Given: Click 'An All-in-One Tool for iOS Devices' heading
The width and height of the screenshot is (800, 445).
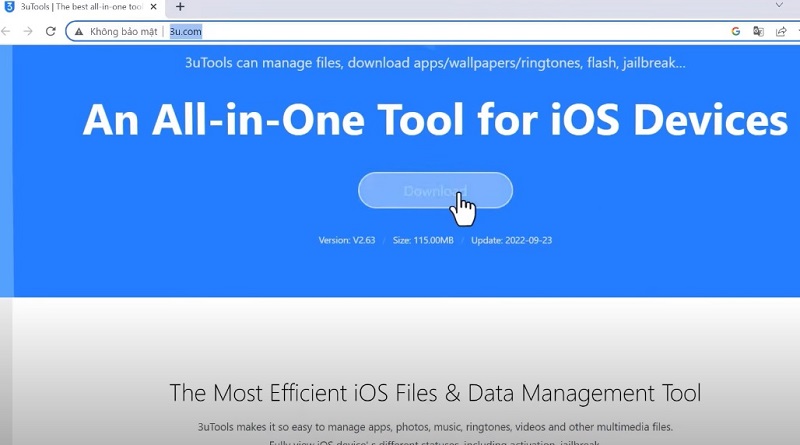Looking at the screenshot, I should coord(435,120).
